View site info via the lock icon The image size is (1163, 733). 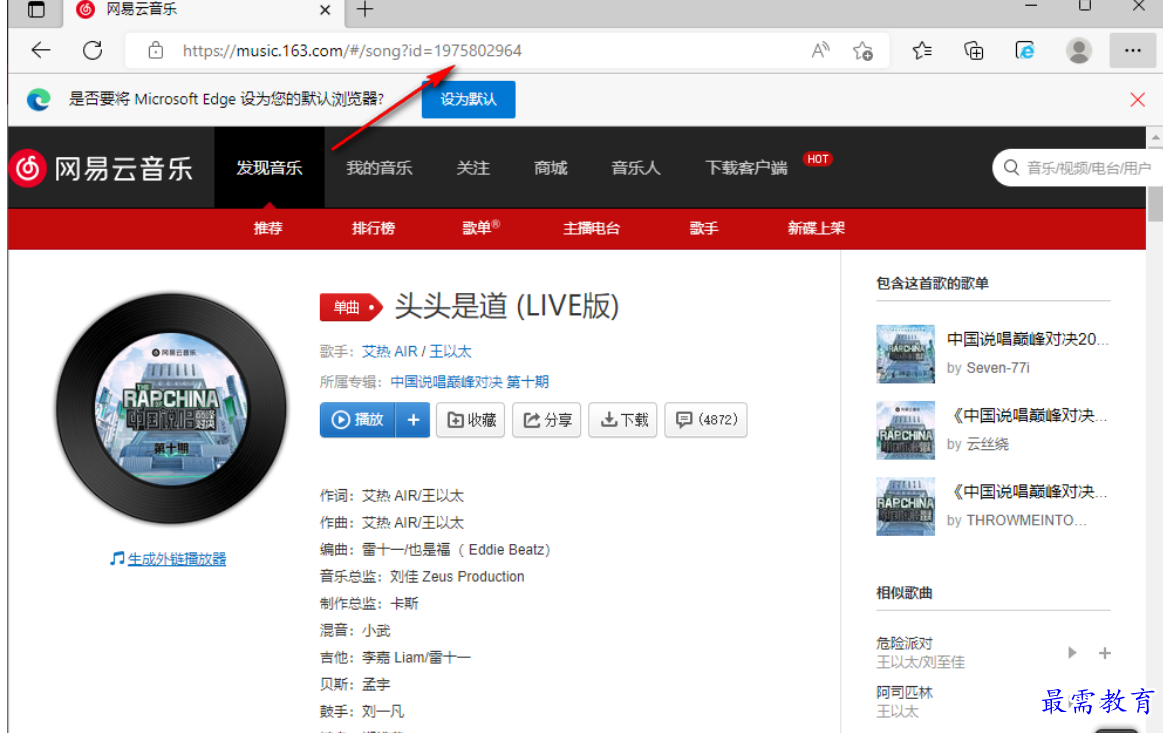(x=155, y=50)
